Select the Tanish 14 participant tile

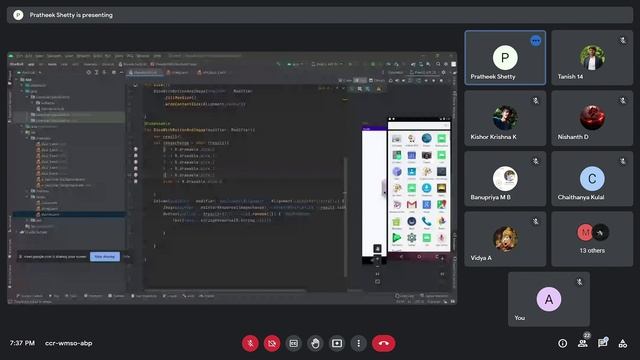point(592,58)
